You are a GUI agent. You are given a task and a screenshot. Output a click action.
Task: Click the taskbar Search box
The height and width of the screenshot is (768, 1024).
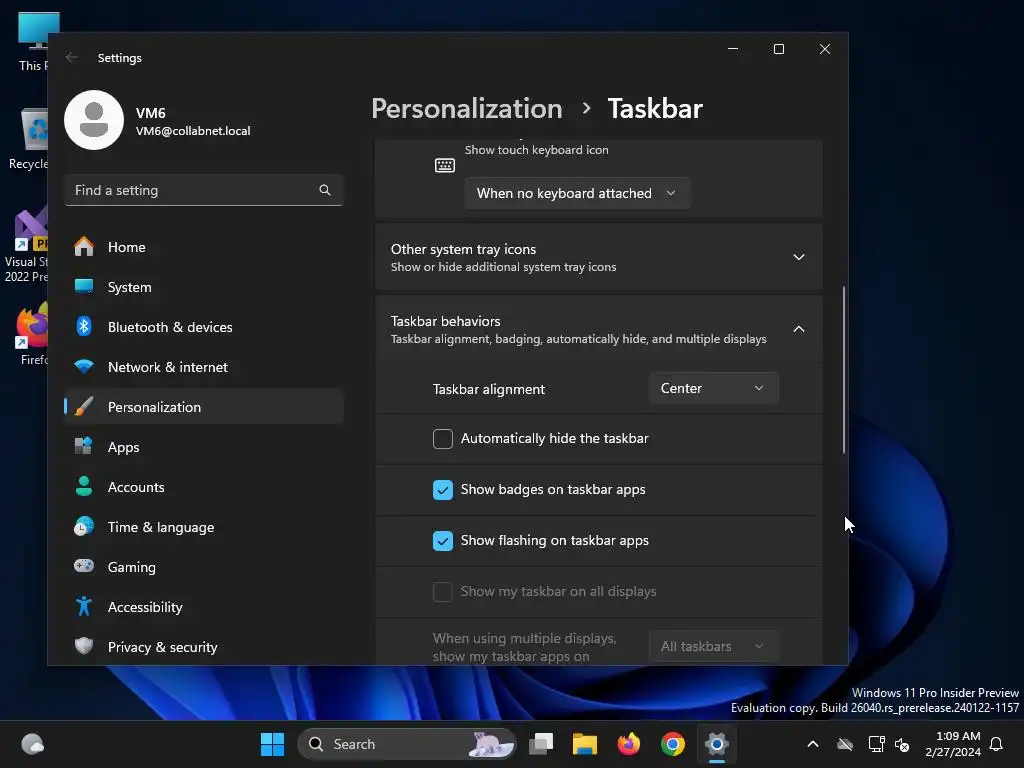(406, 744)
